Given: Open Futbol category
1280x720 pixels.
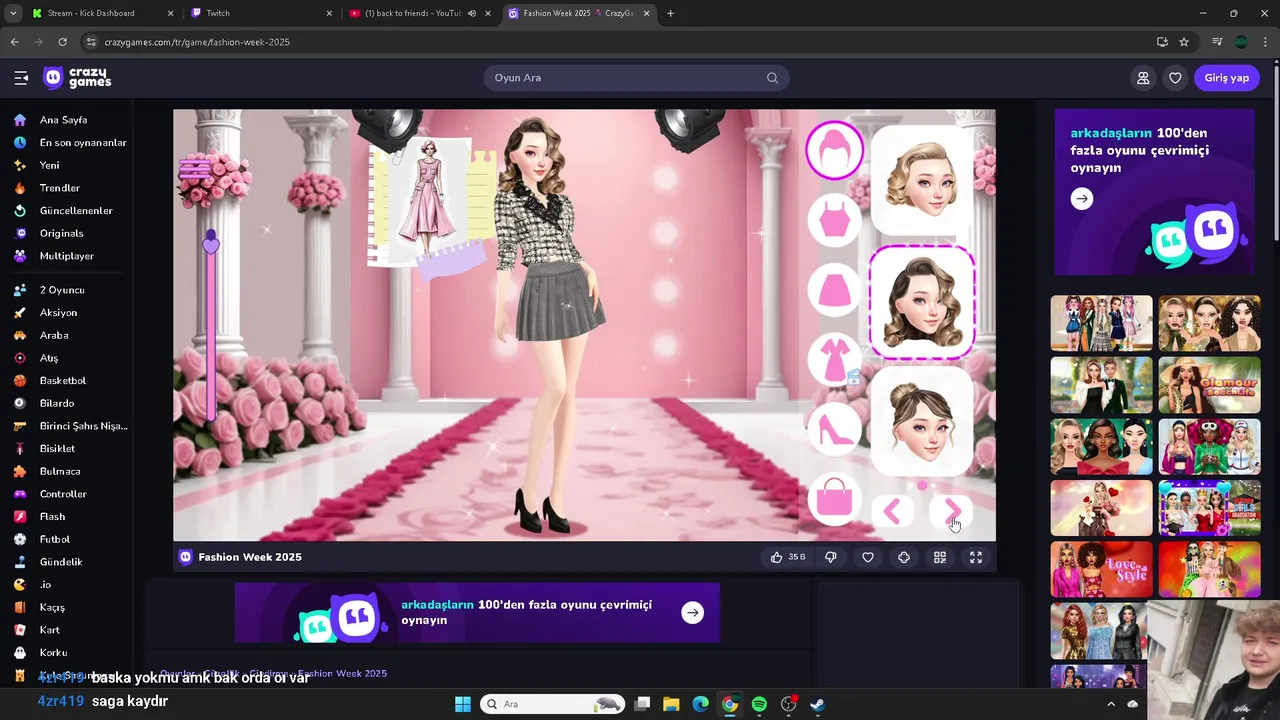Looking at the screenshot, I should (66, 539).
